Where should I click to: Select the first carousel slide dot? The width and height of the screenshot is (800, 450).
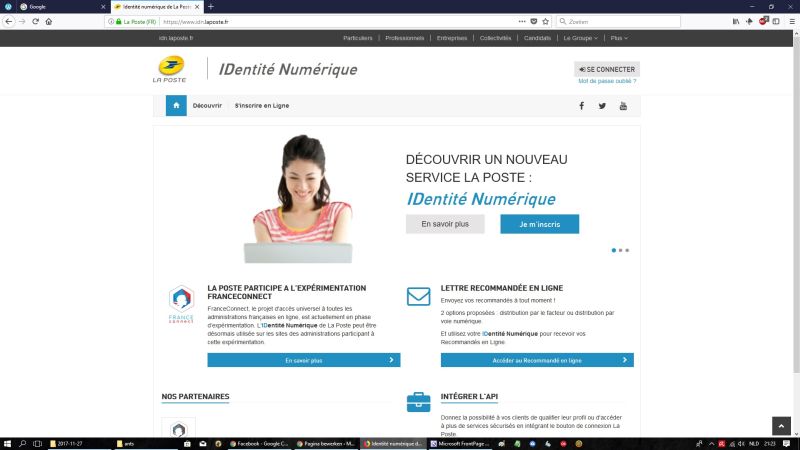click(x=613, y=250)
